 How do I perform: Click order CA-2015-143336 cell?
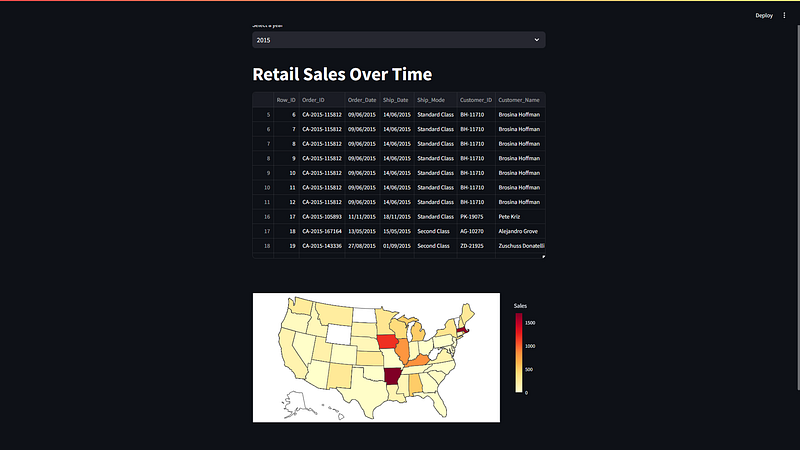coord(321,246)
